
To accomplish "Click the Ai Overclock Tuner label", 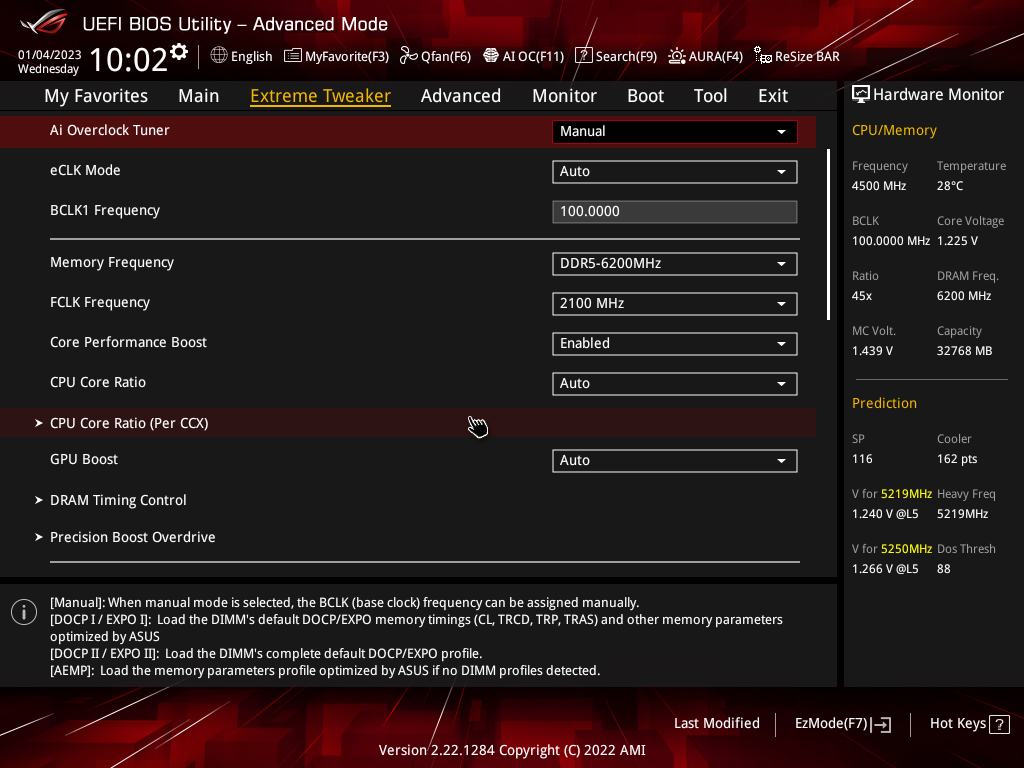I will 110,131.
